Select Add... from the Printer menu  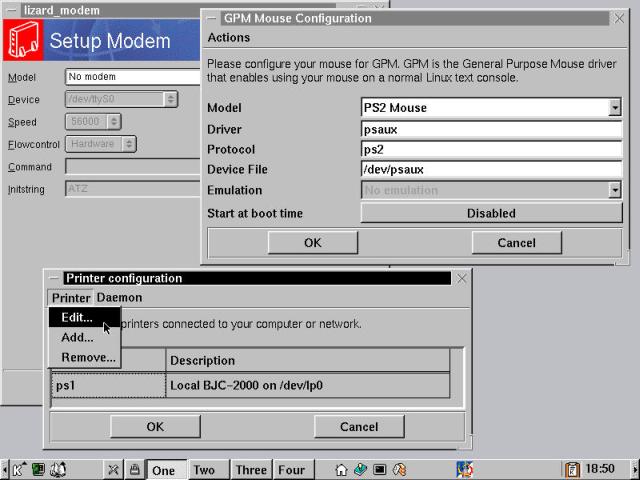point(77,337)
